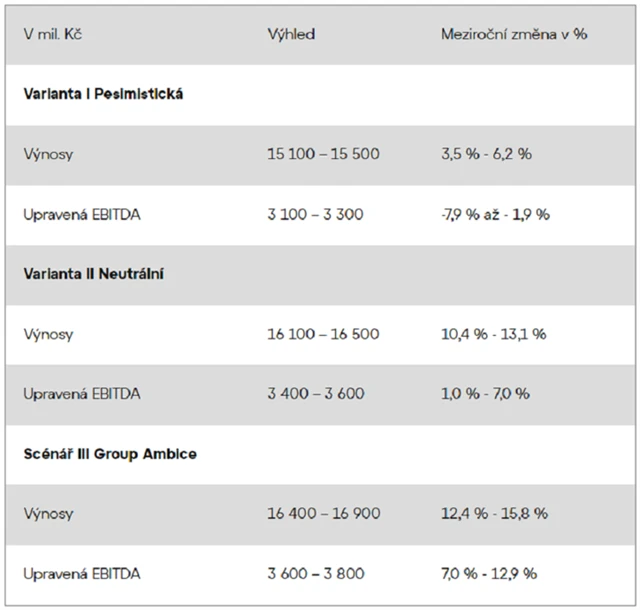Viewport: 640px width, 610px height.
Task: Select the "-7,9 % až - 1,9 %" cell
Action: [496, 214]
